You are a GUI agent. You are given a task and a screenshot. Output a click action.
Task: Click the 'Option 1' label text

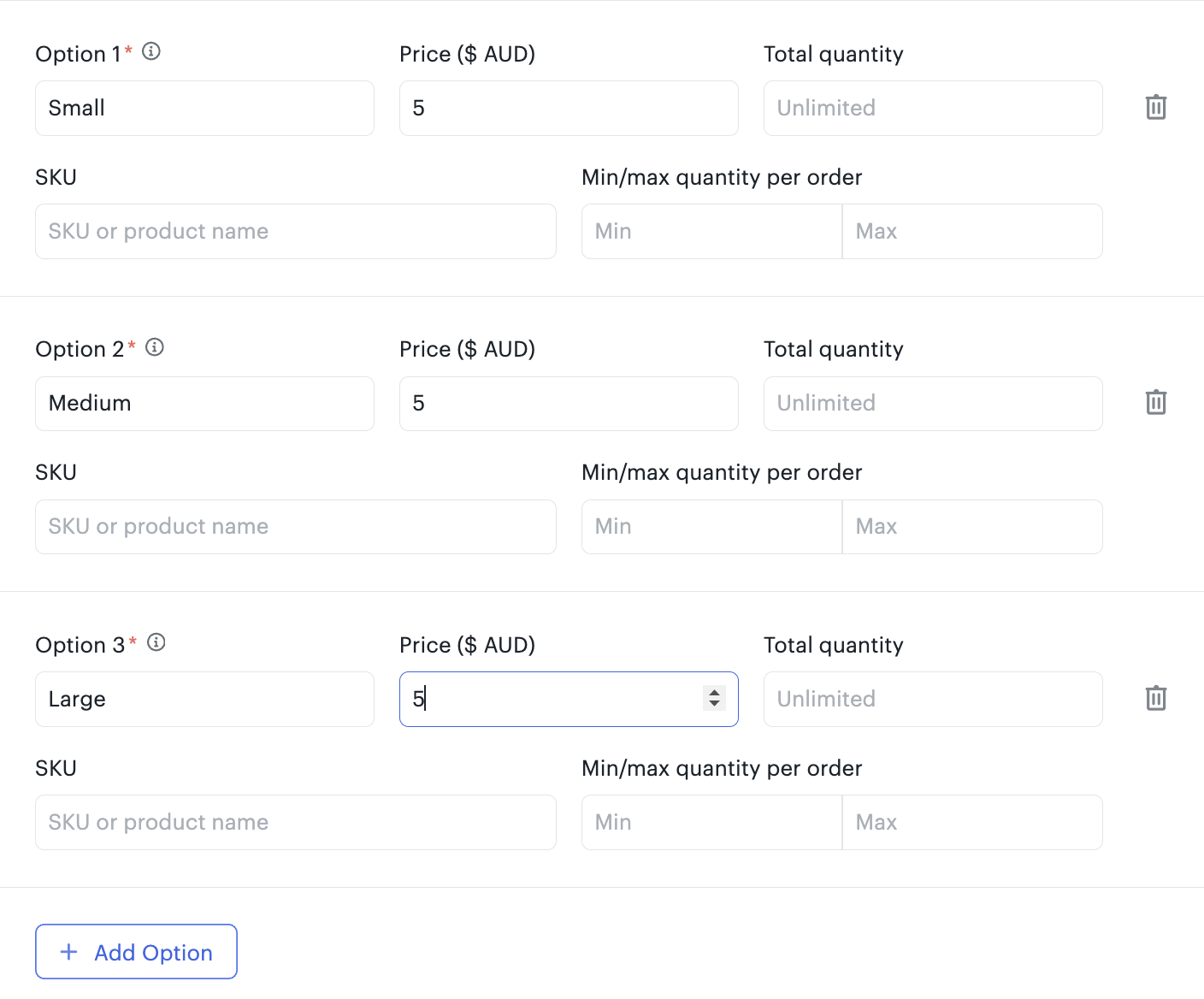point(78,54)
